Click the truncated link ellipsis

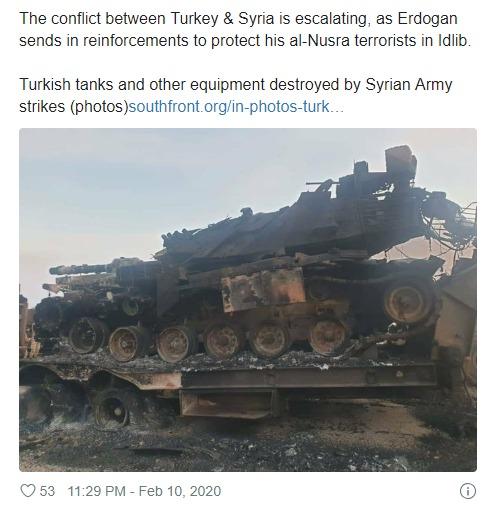[x=337, y=107]
